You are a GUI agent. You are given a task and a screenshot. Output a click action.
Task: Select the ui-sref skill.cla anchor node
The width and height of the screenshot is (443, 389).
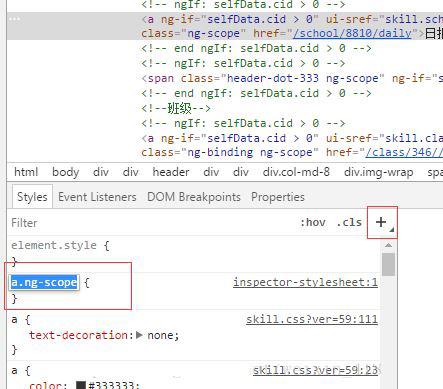pyautogui.click(x=292, y=145)
